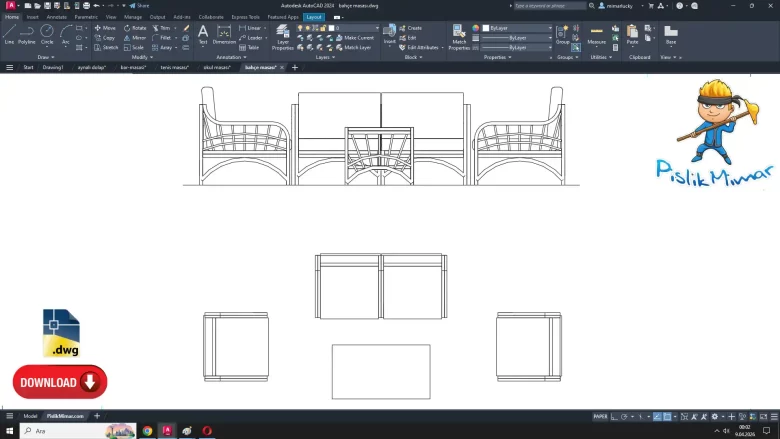The width and height of the screenshot is (780, 439).
Task: Insert a Table
Action: [249, 48]
